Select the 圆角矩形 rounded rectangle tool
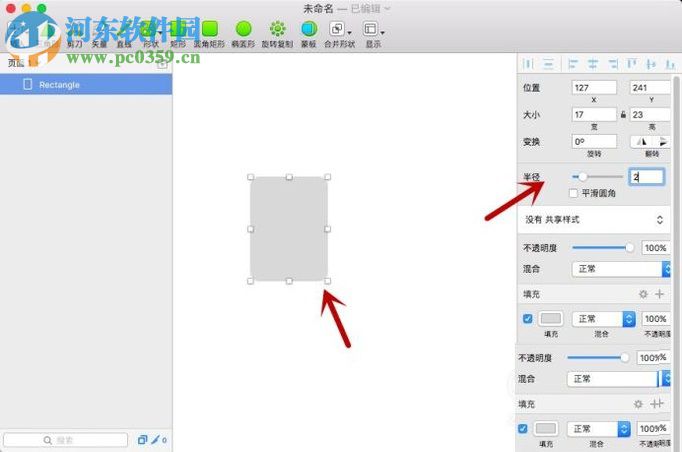682x452 pixels. point(209,34)
